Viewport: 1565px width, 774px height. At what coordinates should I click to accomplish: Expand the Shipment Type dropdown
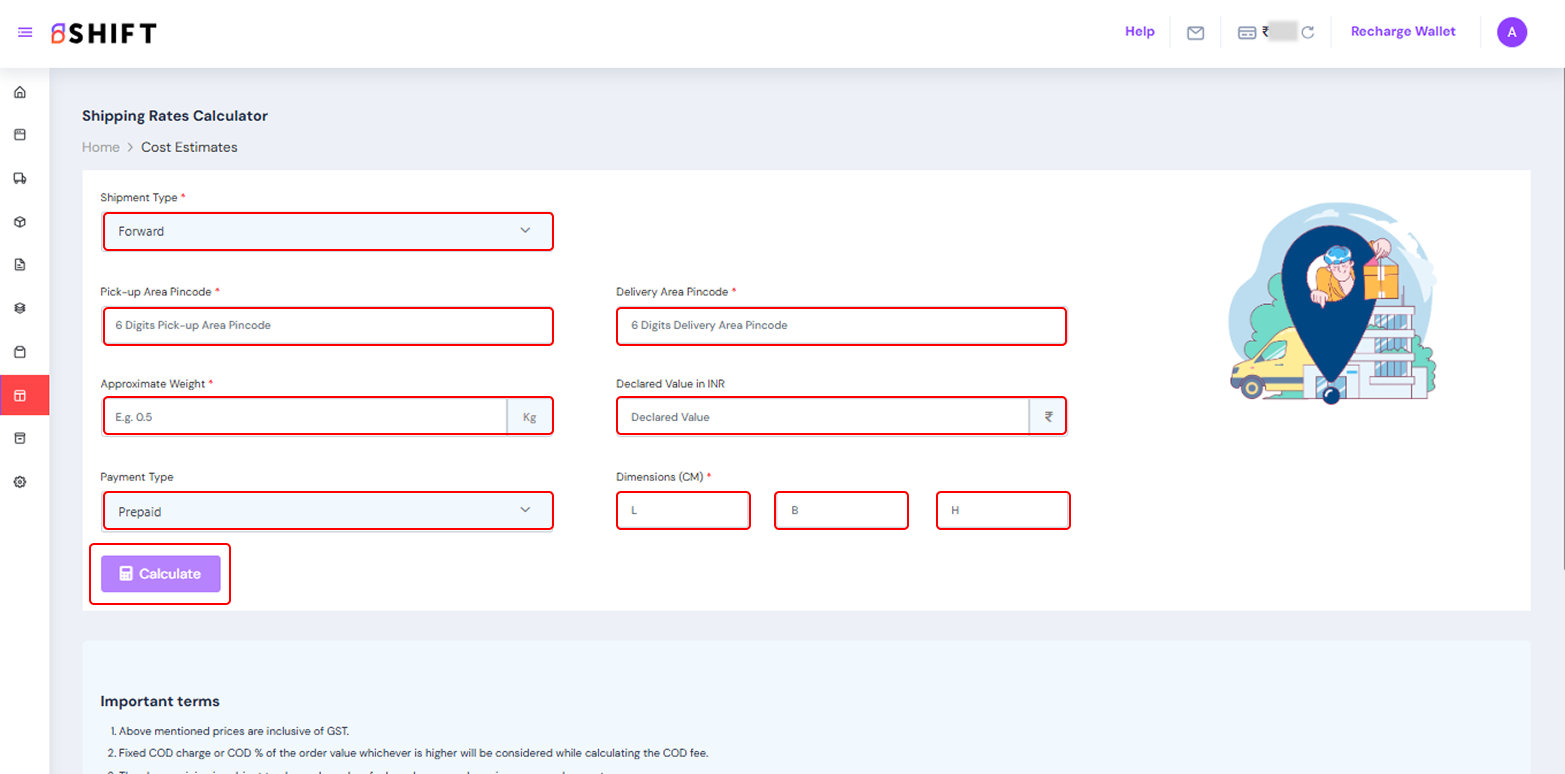327,231
